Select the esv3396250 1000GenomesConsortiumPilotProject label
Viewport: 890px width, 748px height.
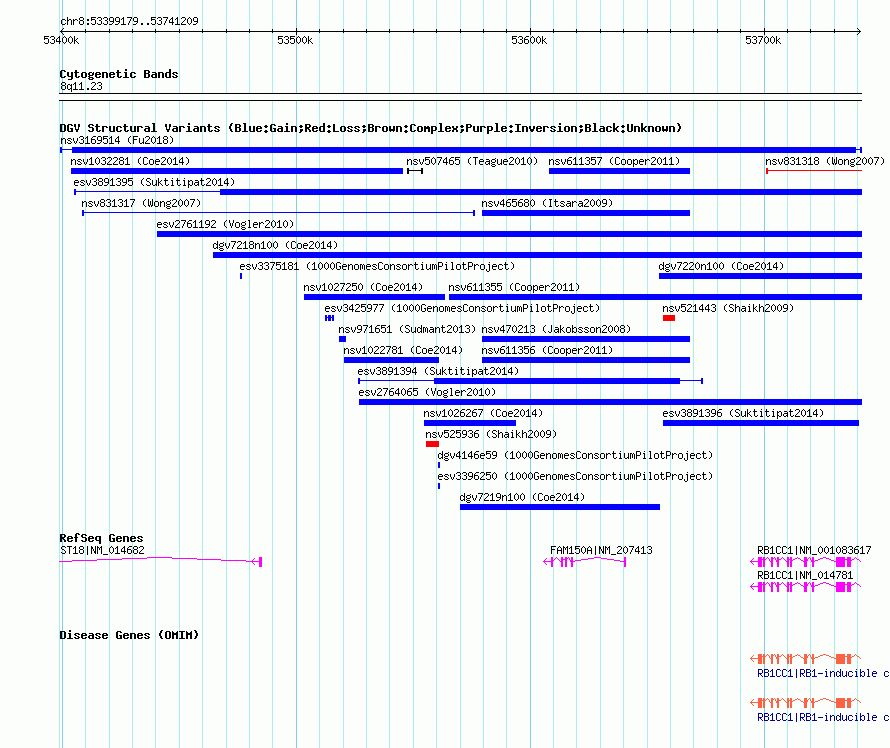click(575, 476)
